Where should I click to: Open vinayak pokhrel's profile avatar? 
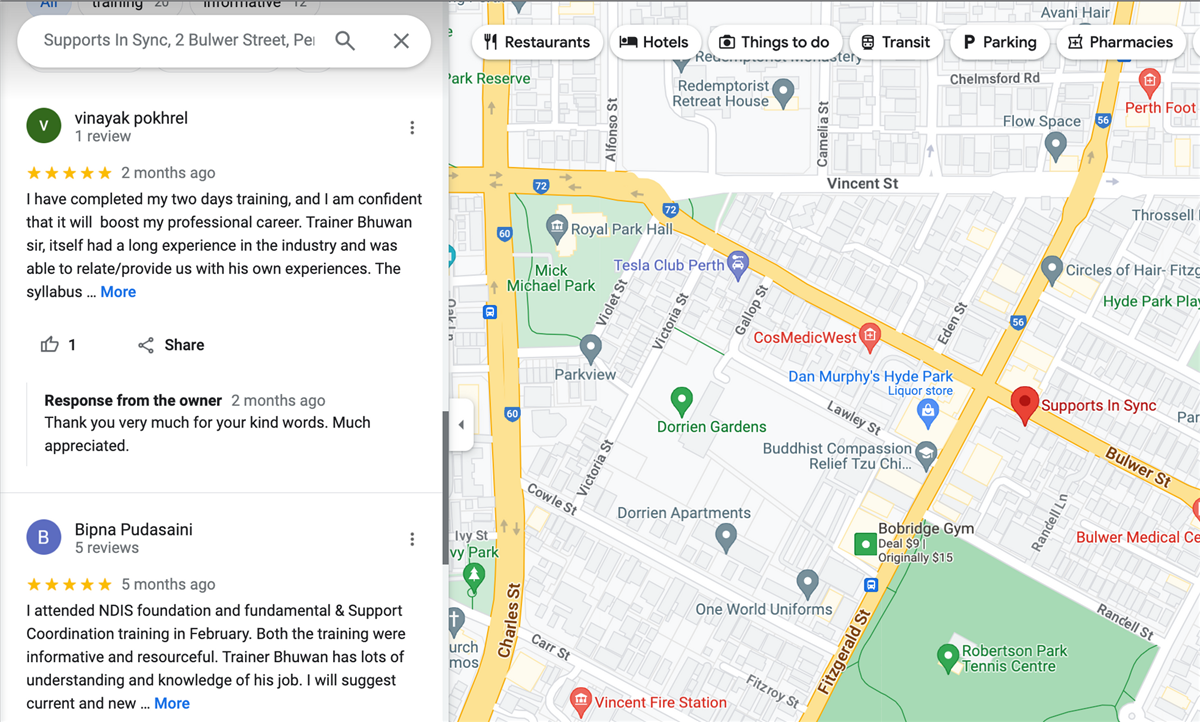tap(43, 126)
